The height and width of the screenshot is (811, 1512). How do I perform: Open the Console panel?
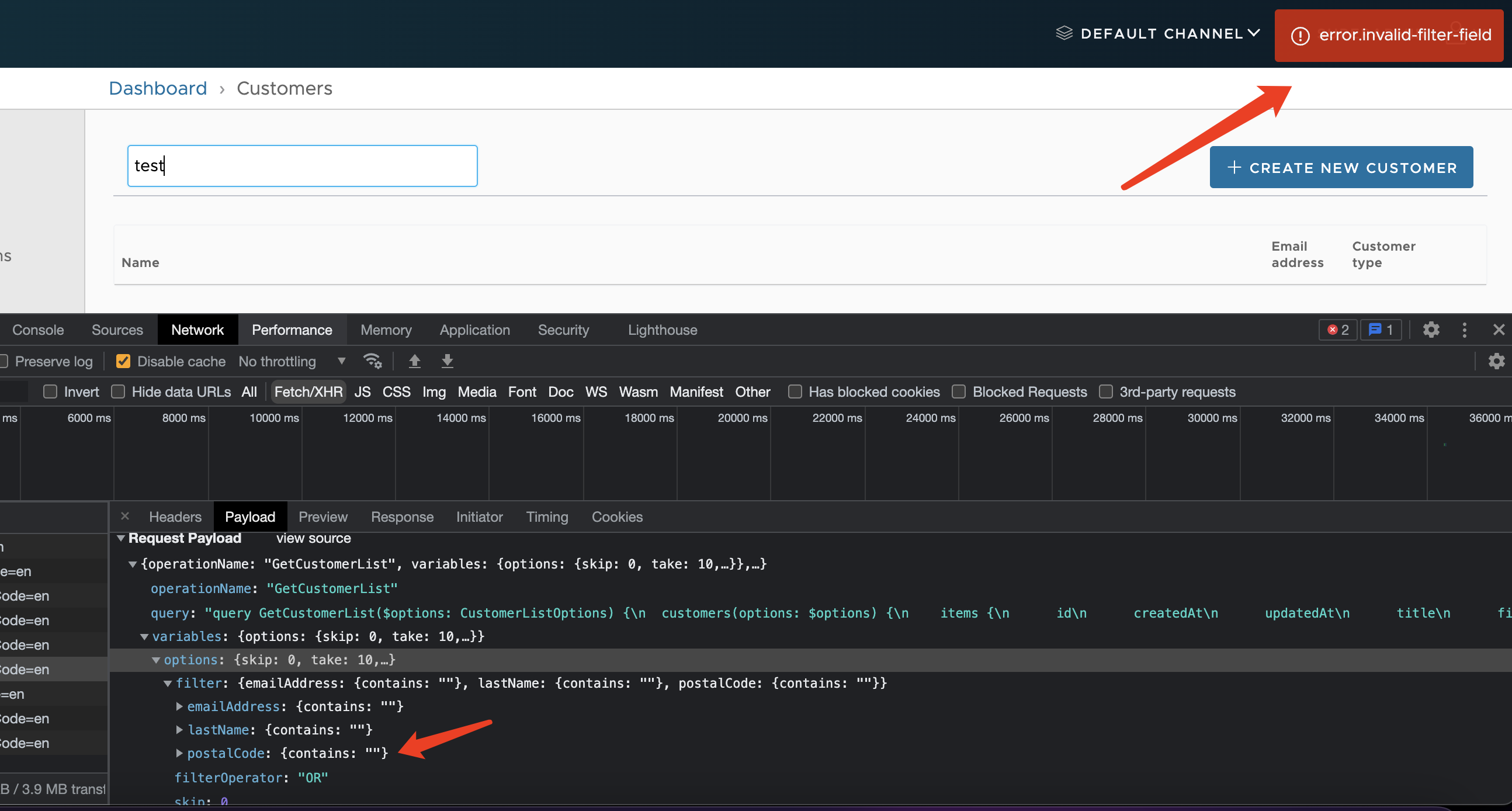(37, 330)
